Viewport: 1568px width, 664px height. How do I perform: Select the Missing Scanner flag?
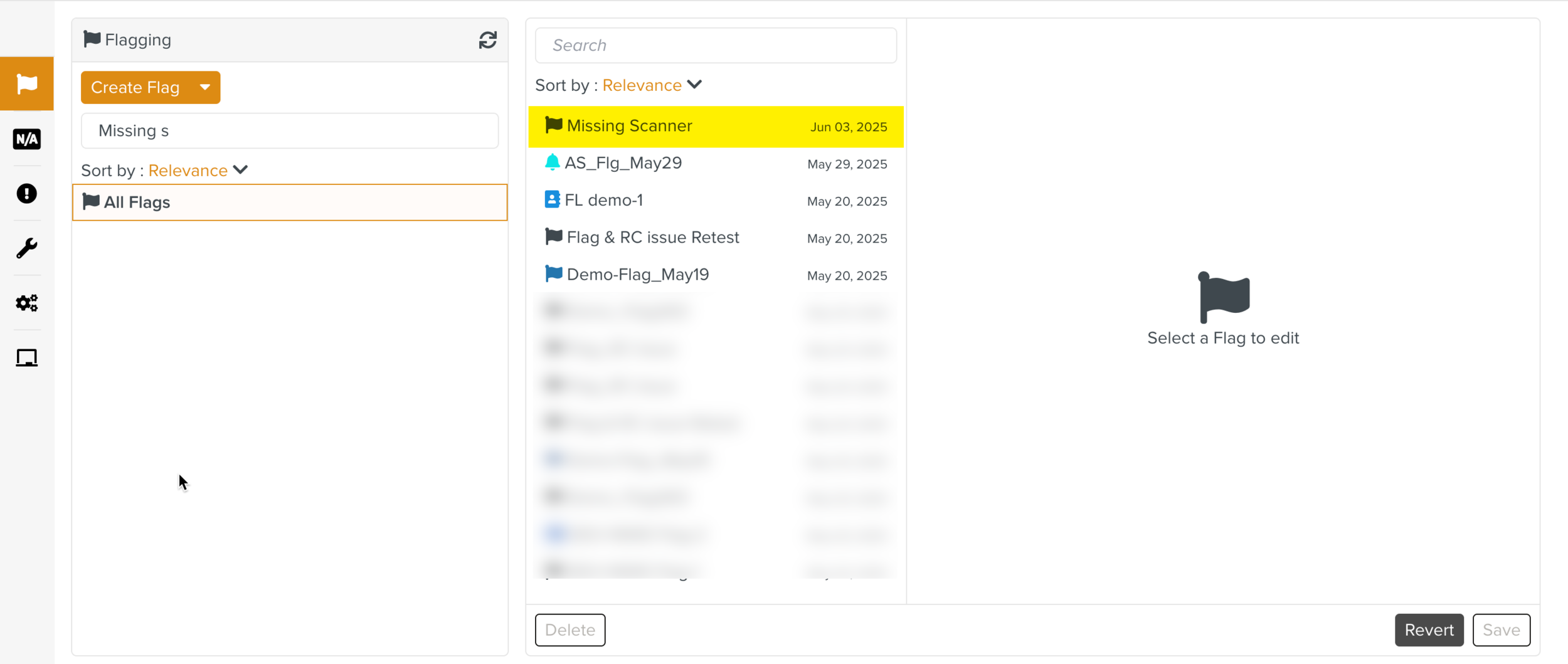[x=629, y=126]
